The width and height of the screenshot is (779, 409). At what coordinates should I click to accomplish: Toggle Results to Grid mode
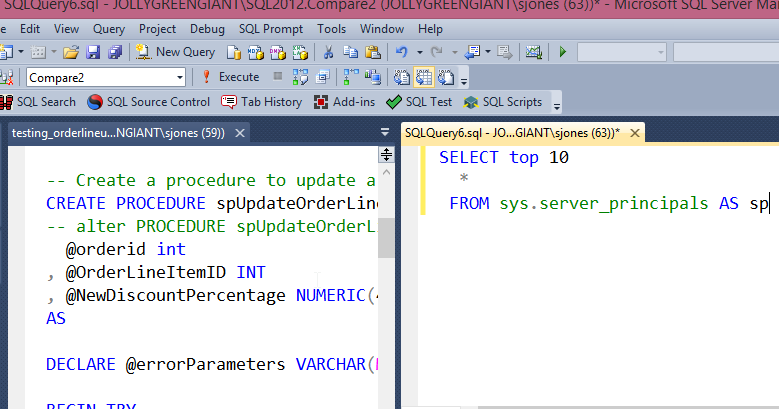pos(423,77)
